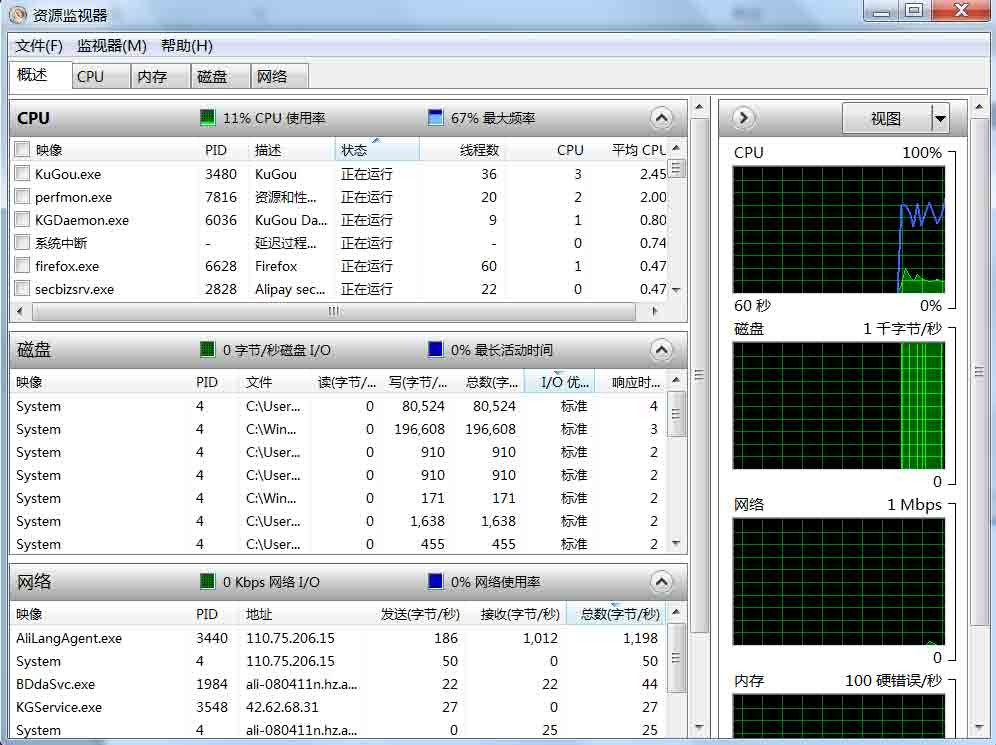
Task: Click the blue 网络使用率 indicator square
Action: [435, 582]
